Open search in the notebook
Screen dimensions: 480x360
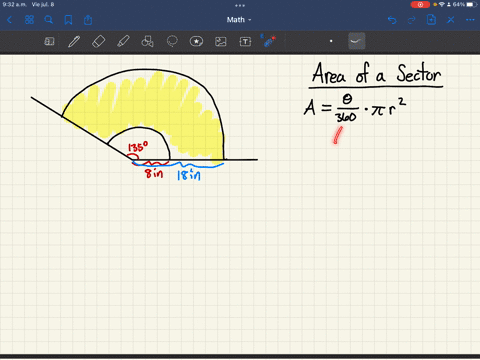pos(49,20)
